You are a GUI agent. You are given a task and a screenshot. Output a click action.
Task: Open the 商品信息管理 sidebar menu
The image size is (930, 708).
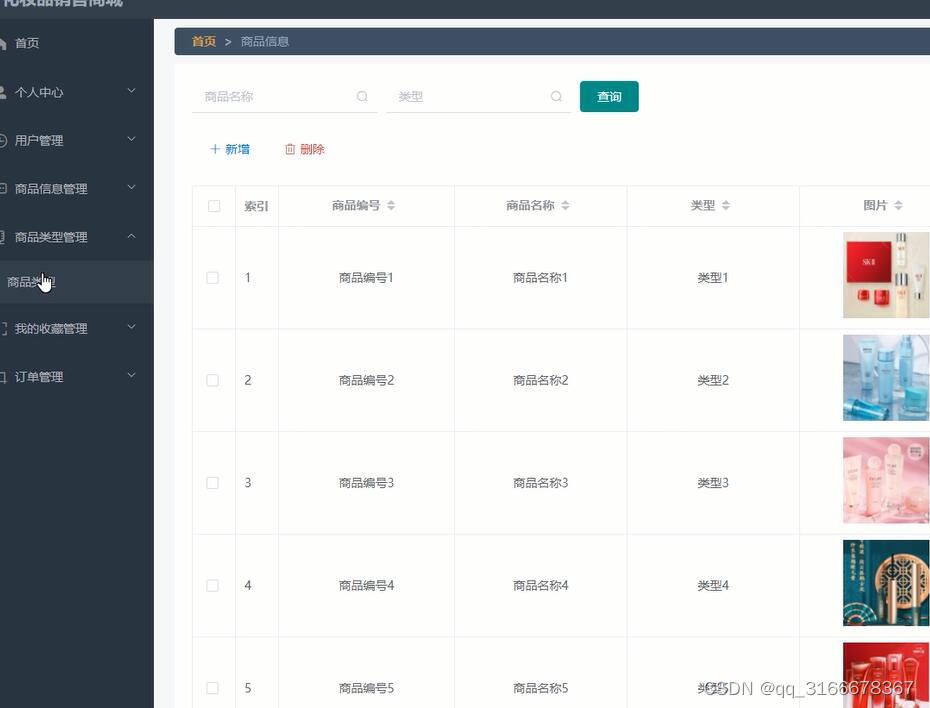click(77, 189)
